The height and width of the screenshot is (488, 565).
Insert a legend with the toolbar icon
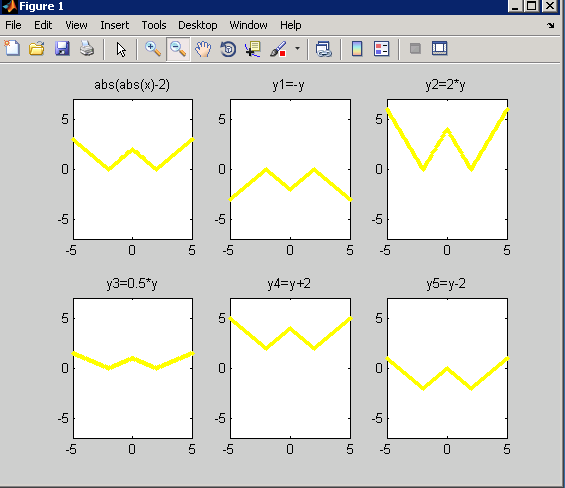tap(382, 49)
